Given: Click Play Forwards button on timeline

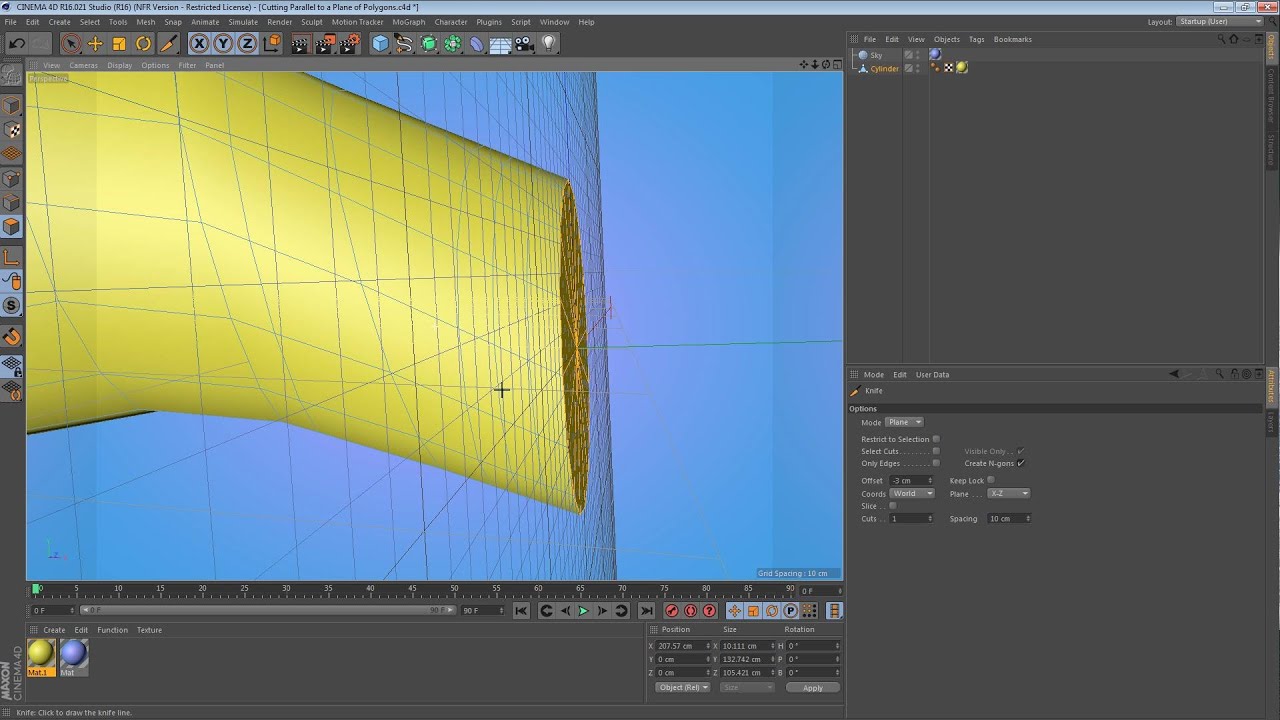Looking at the screenshot, I should click(x=583, y=611).
